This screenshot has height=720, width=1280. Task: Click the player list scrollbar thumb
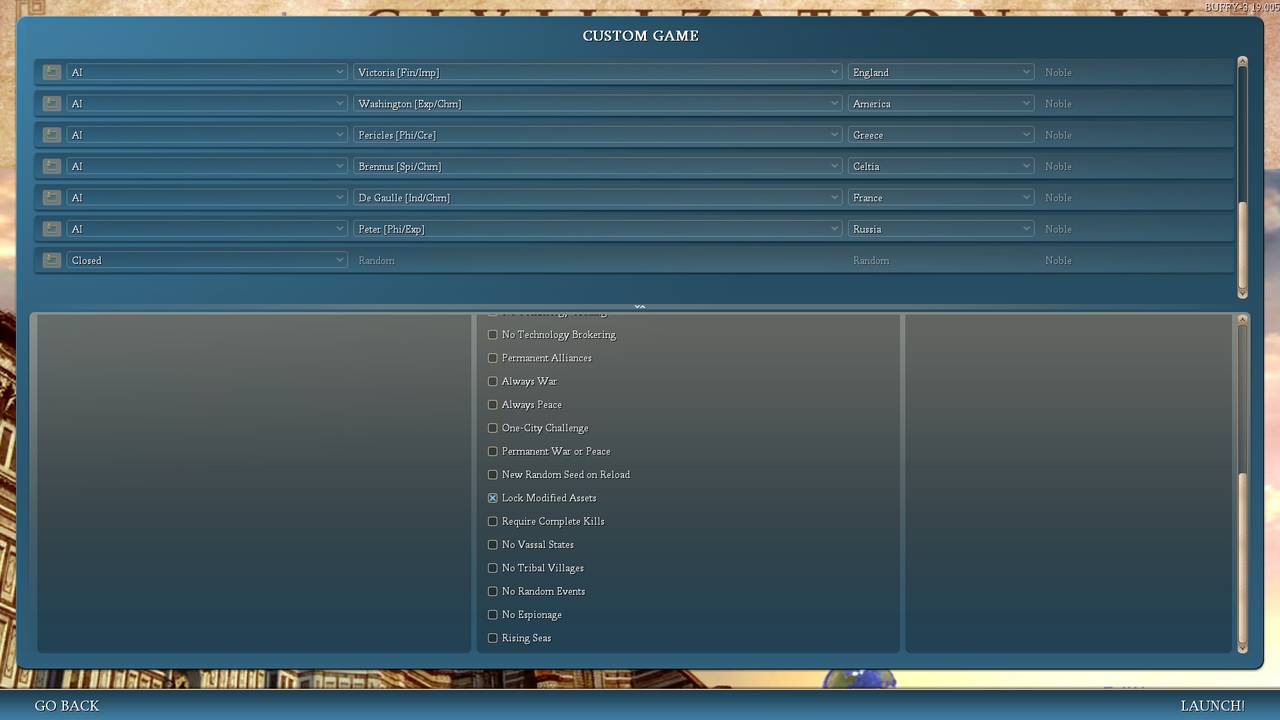tap(1243, 244)
